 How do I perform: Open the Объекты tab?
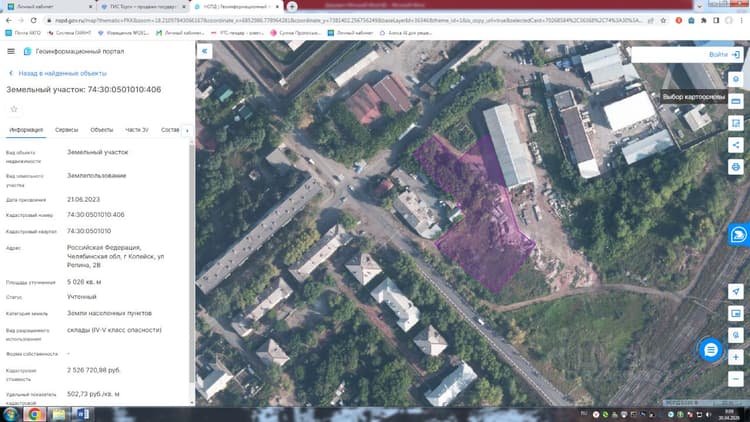click(x=101, y=130)
